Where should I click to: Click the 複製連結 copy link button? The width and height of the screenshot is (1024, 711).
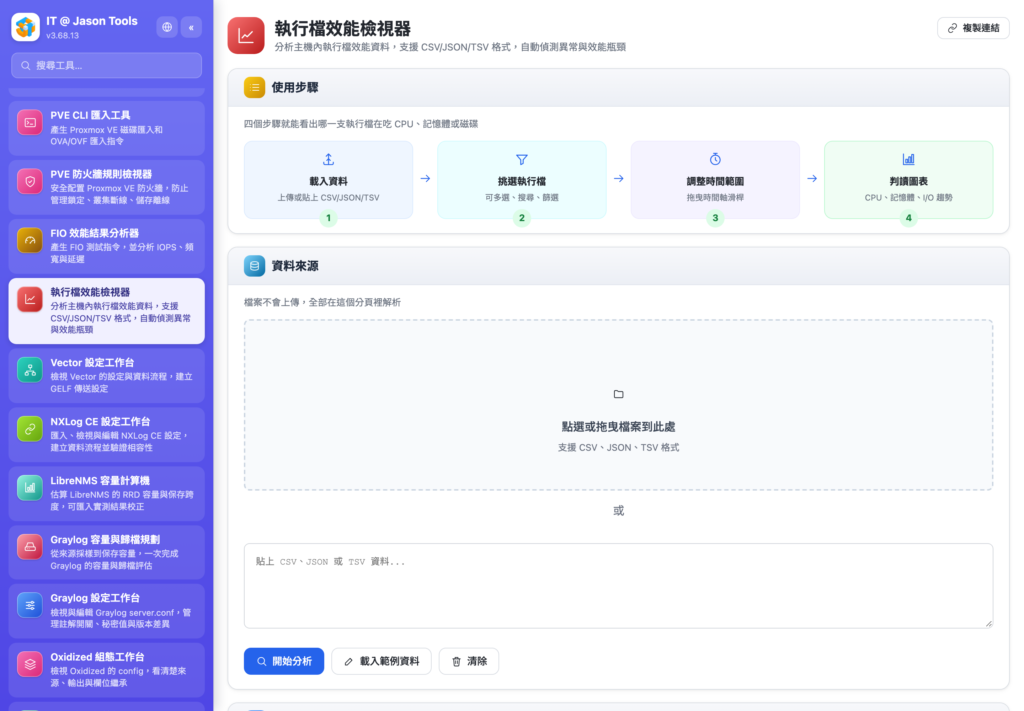(x=973, y=28)
